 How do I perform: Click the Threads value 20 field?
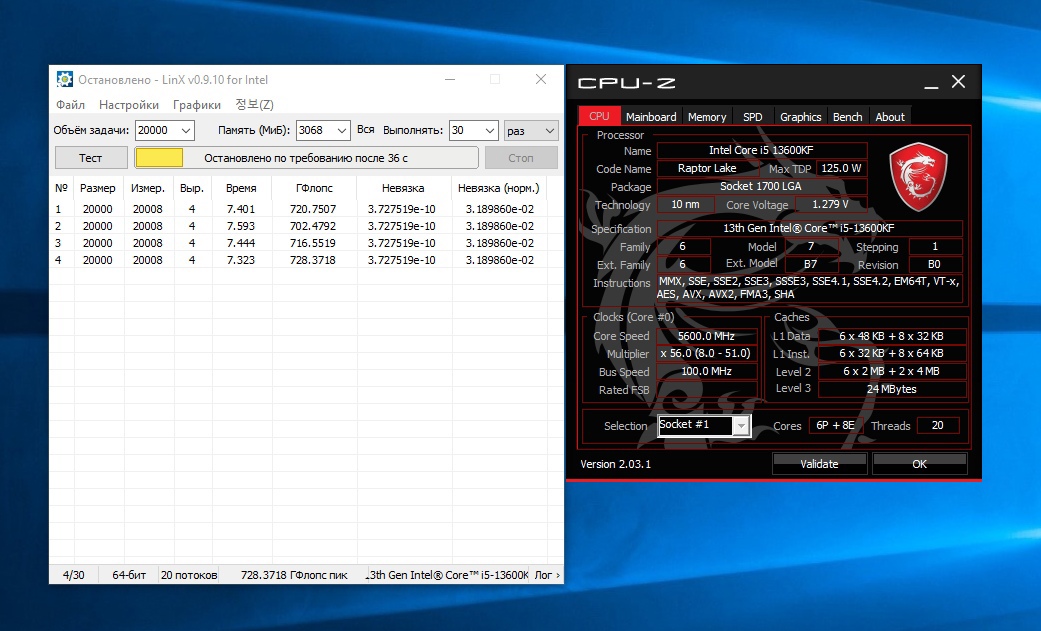[x=937, y=425]
